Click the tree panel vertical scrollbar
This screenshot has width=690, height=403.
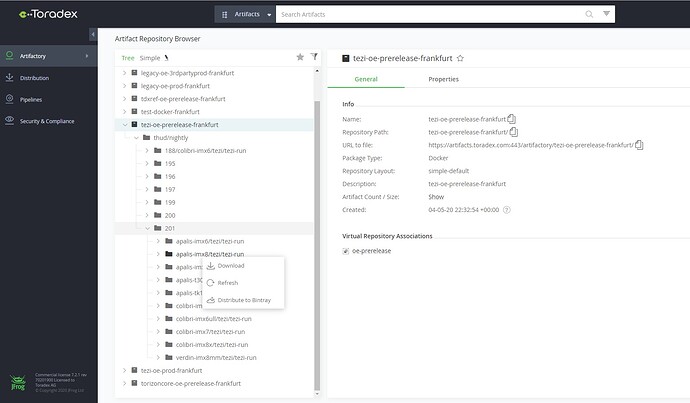coord(317,245)
